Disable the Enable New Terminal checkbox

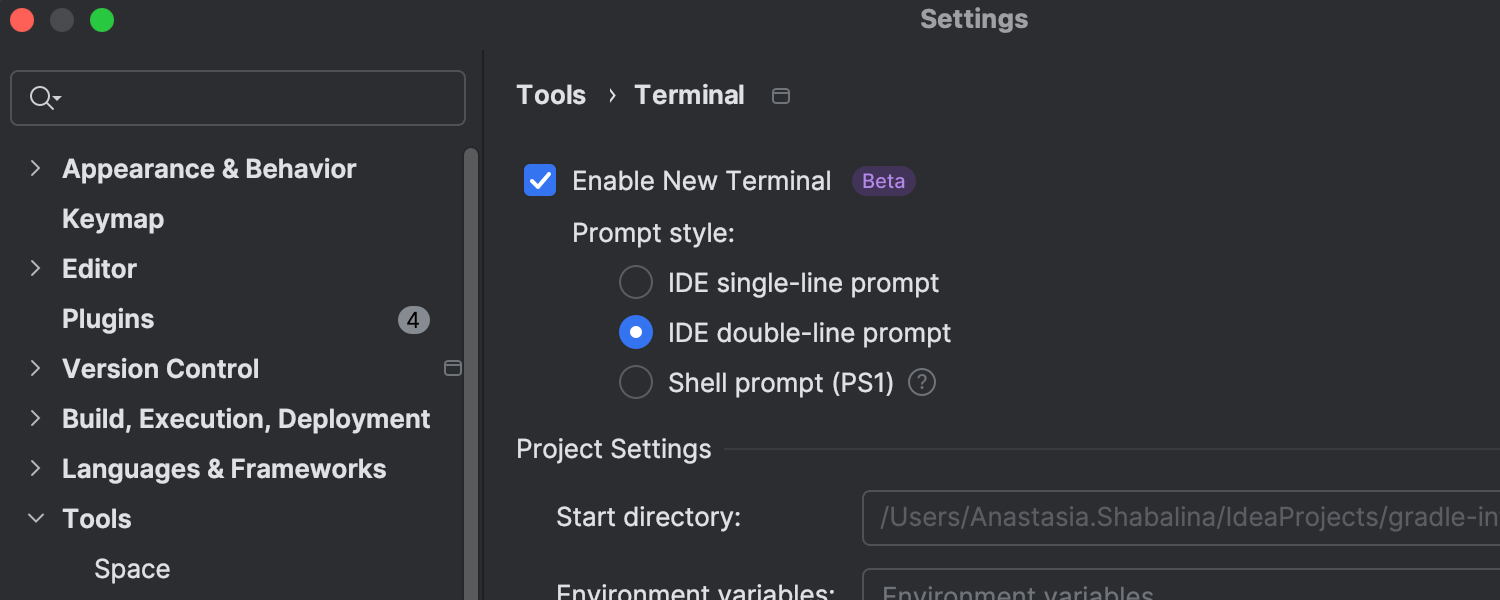540,181
